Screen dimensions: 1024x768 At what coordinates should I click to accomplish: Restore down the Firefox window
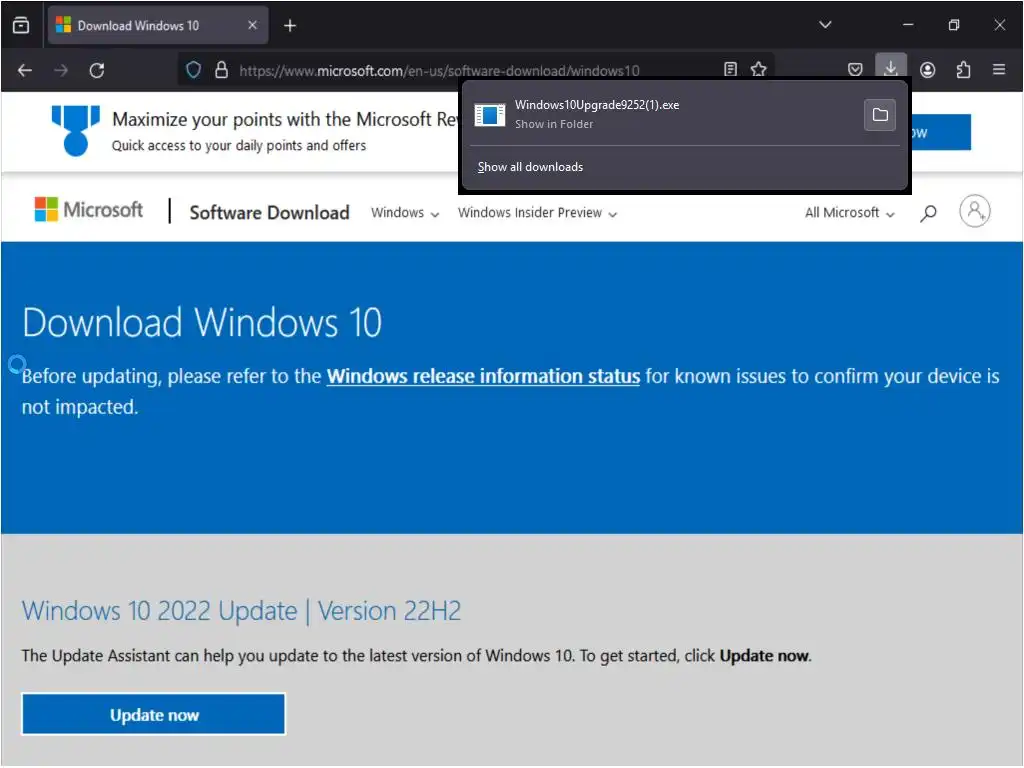pyautogui.click(x=953, y=25)
